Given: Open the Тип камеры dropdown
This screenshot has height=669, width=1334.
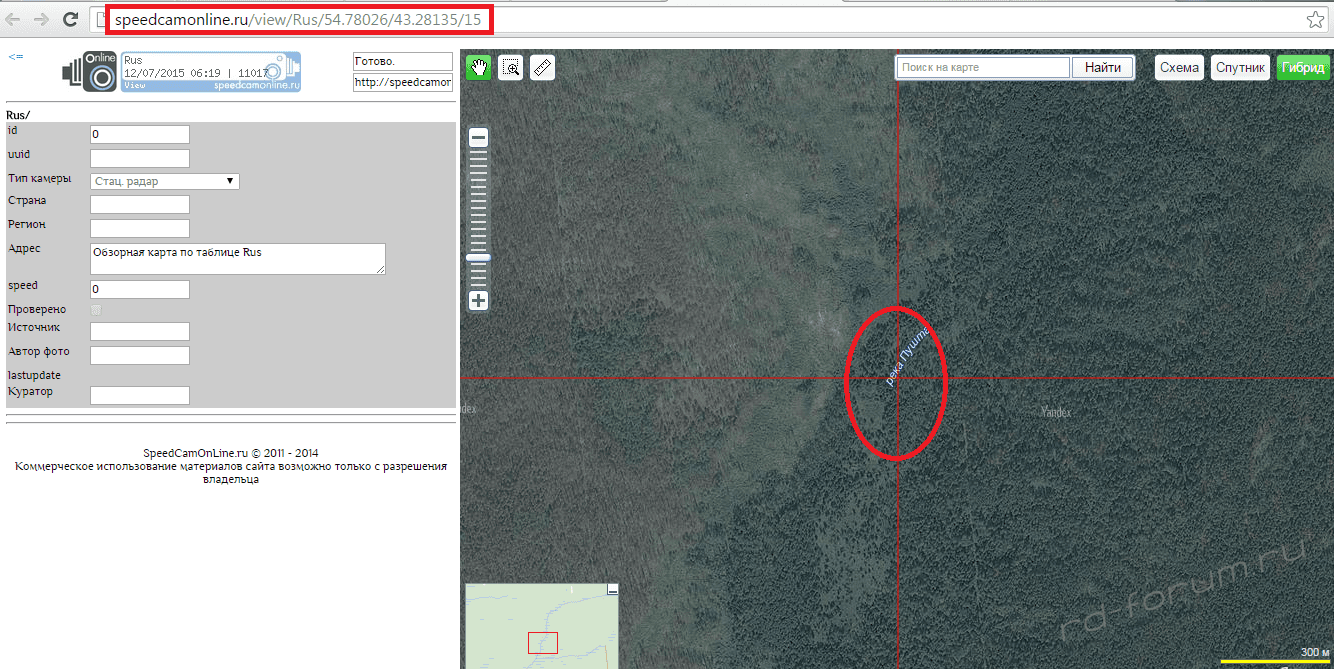Looking at the screenshot, I should click(164, 181).
